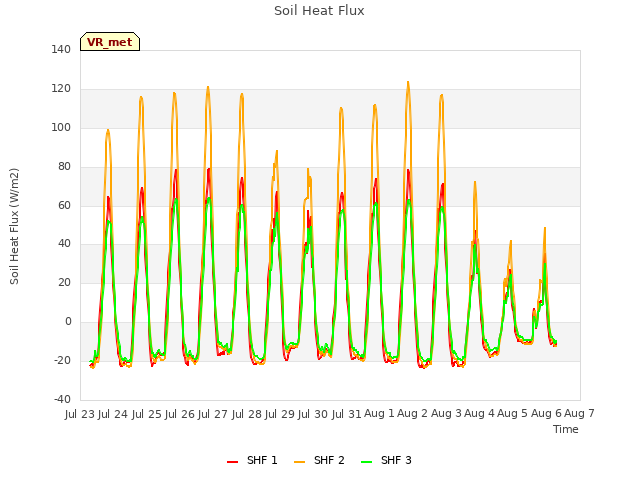Click the -40 y-axis tick label
Image resolution: width=640 pixels, height=480 pixels.
click(62, 399)
